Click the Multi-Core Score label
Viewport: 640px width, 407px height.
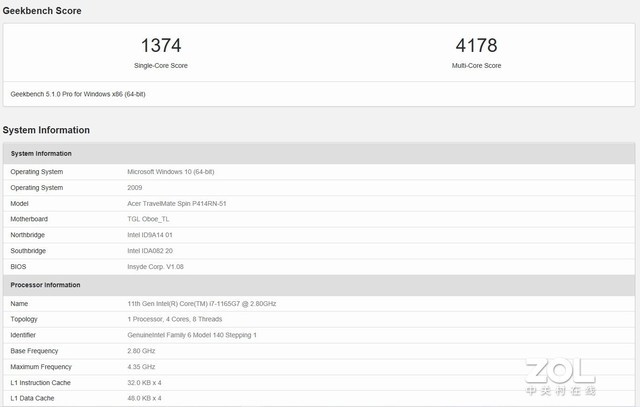tap(476, 65)
